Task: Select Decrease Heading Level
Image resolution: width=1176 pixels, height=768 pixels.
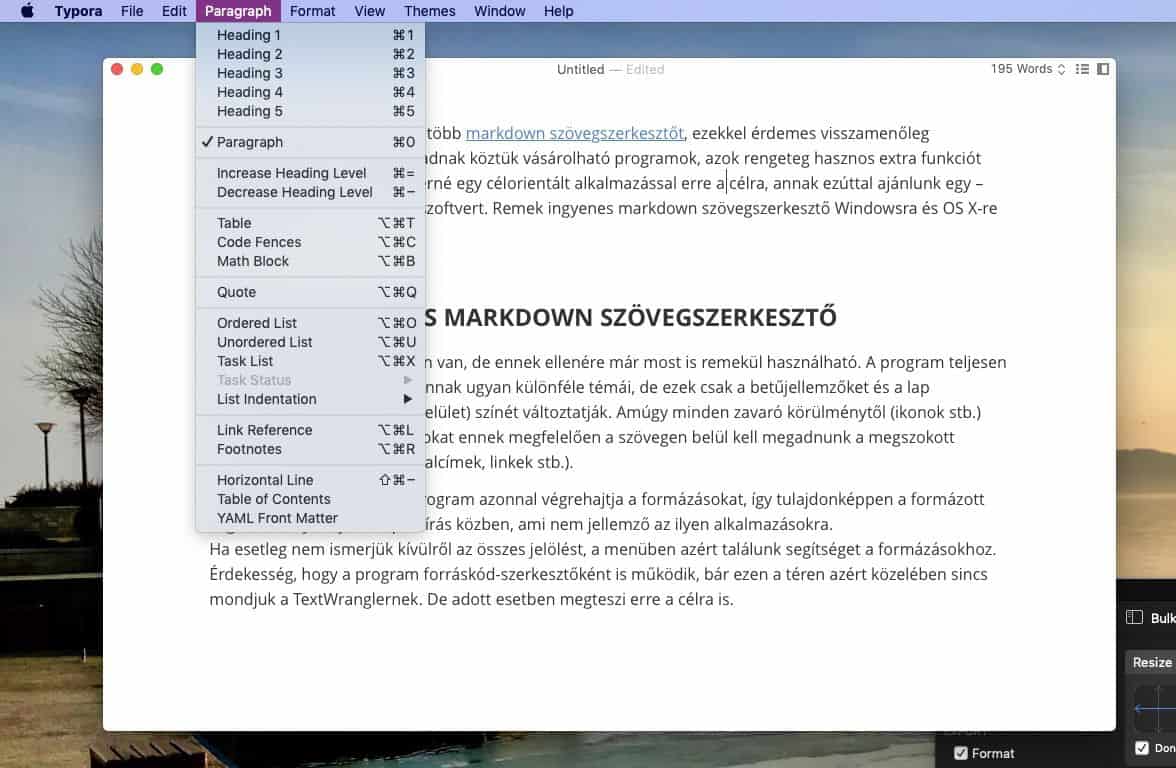Action: [x=310, y=192]
